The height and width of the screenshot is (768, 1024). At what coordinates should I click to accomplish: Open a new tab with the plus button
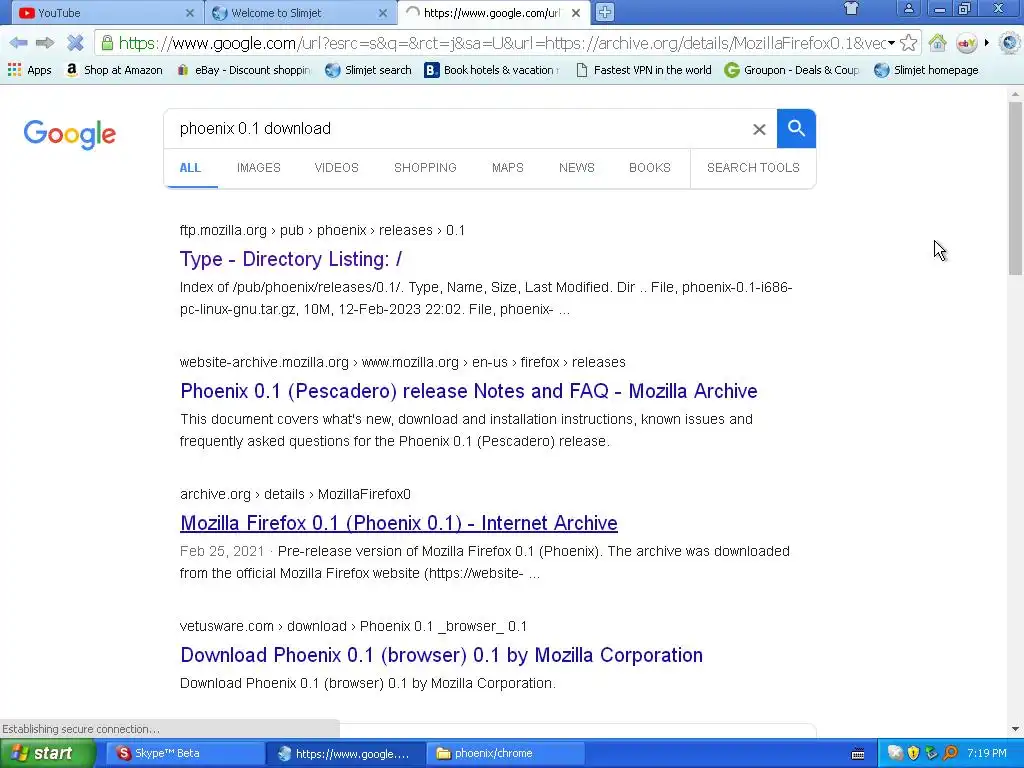[605, 12]
